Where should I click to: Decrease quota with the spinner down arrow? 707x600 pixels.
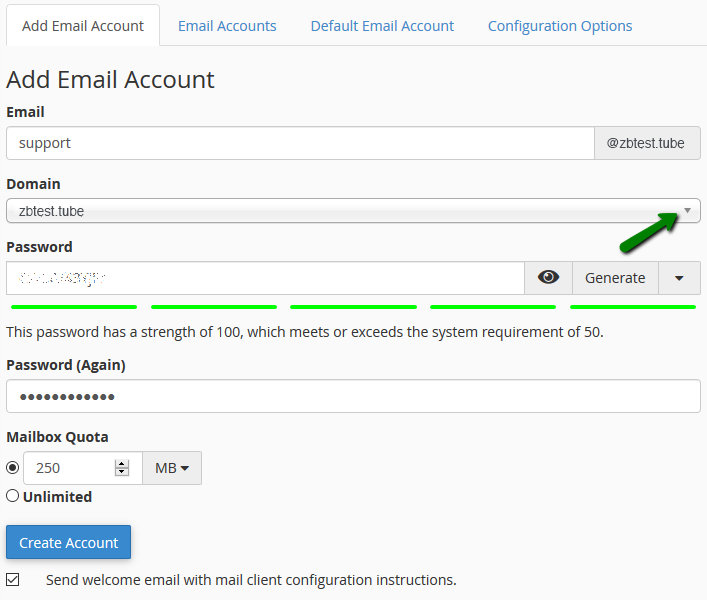coord(122,473)
